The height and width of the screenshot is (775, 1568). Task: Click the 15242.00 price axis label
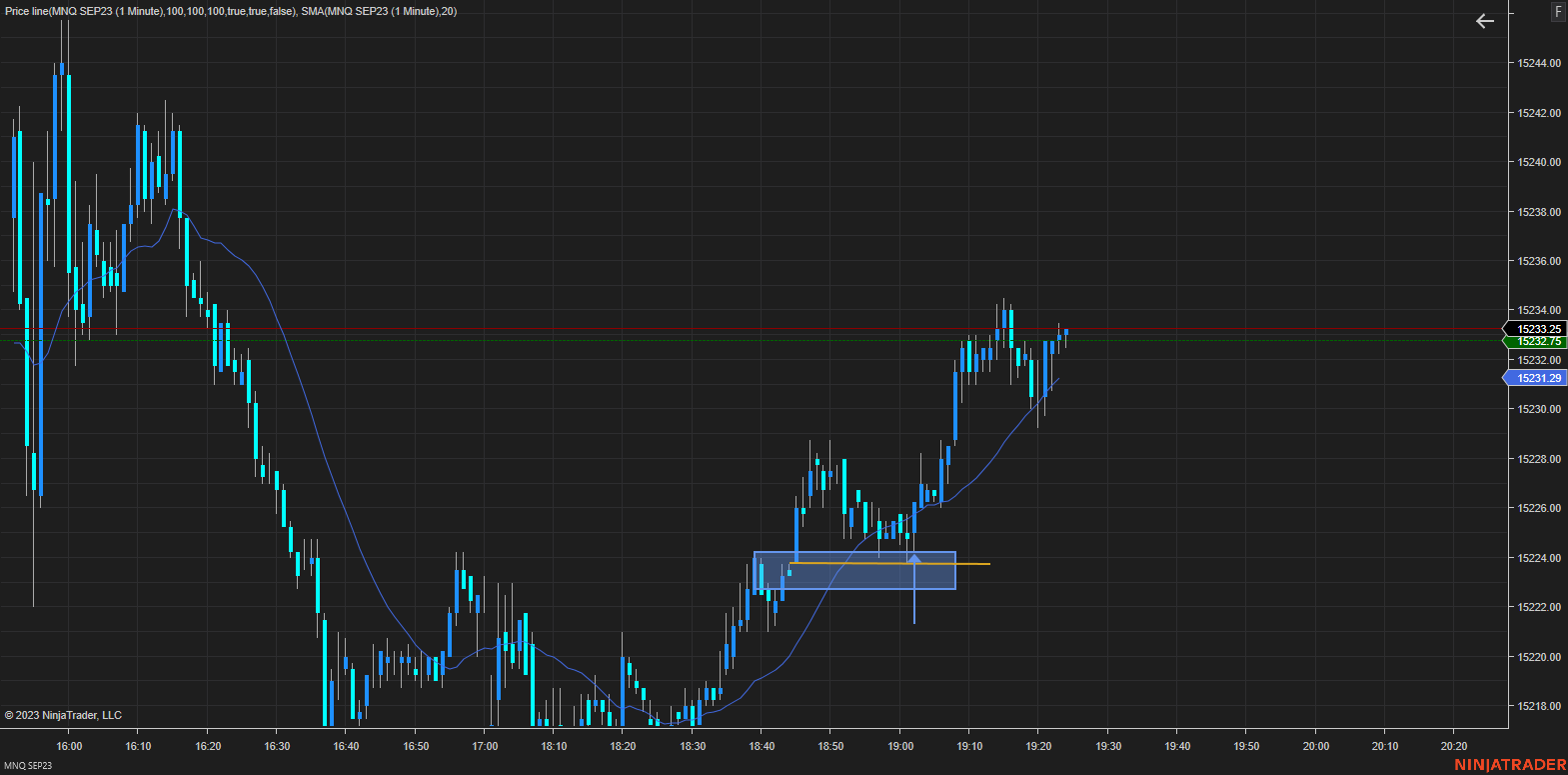pos(1539,113)
